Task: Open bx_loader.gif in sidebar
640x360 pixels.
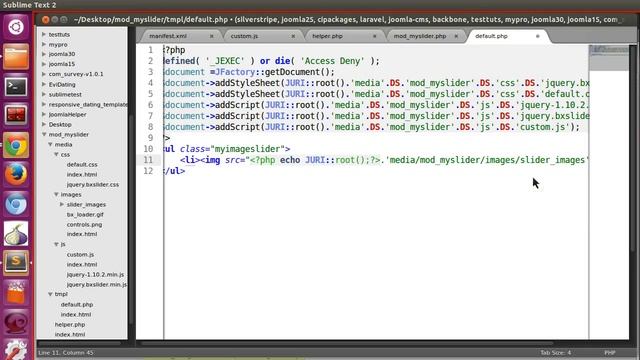Action: (x=85, y=214)
